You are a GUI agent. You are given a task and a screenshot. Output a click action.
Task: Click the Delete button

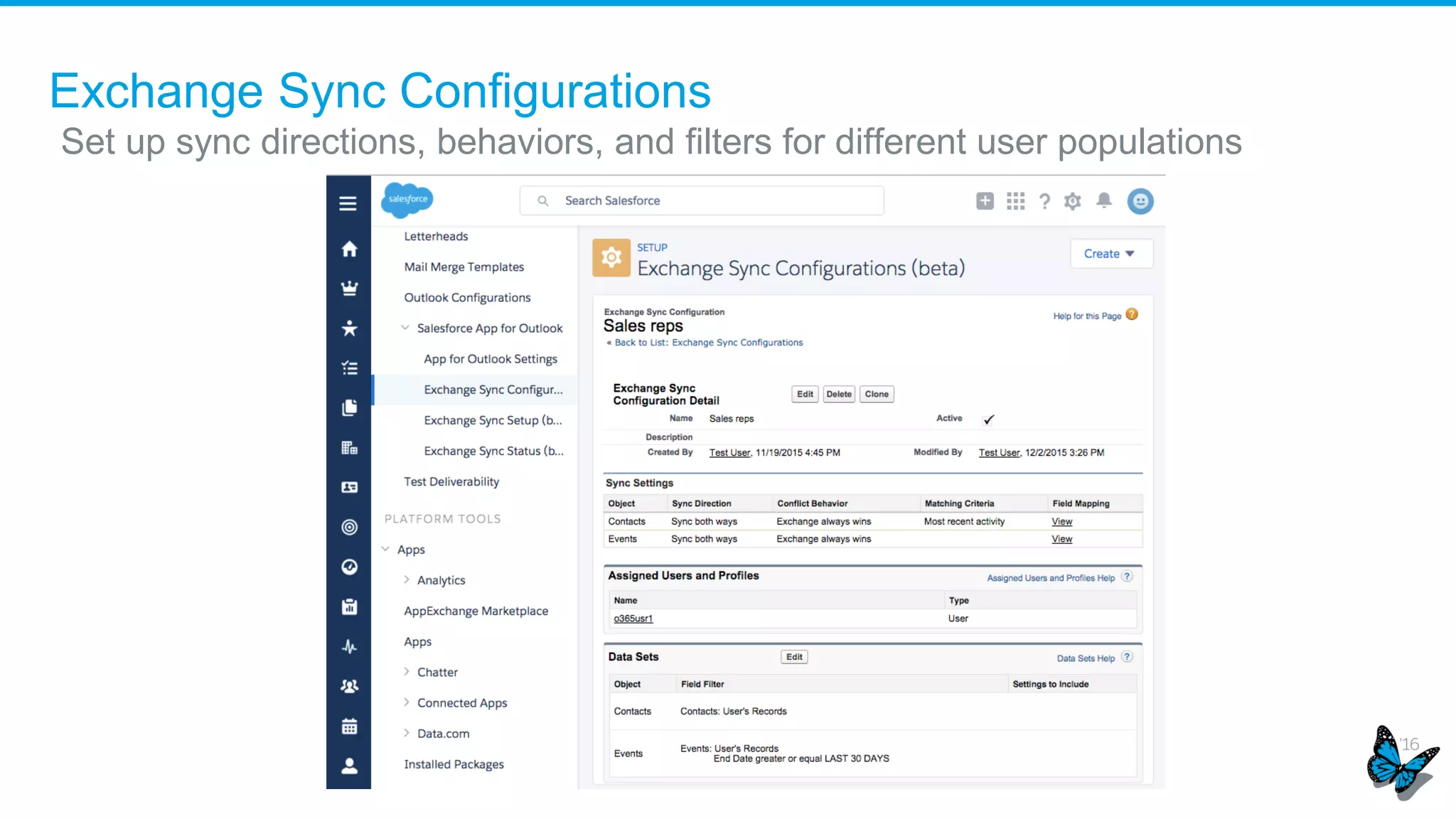tap(839, 394)
